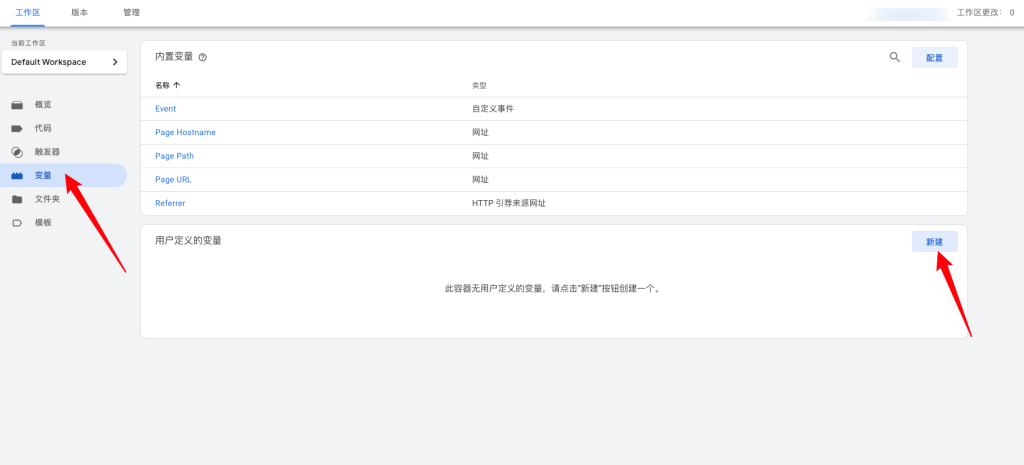
Task: Expand the Default Workspace selector
Action: click(x=64, y=62)
